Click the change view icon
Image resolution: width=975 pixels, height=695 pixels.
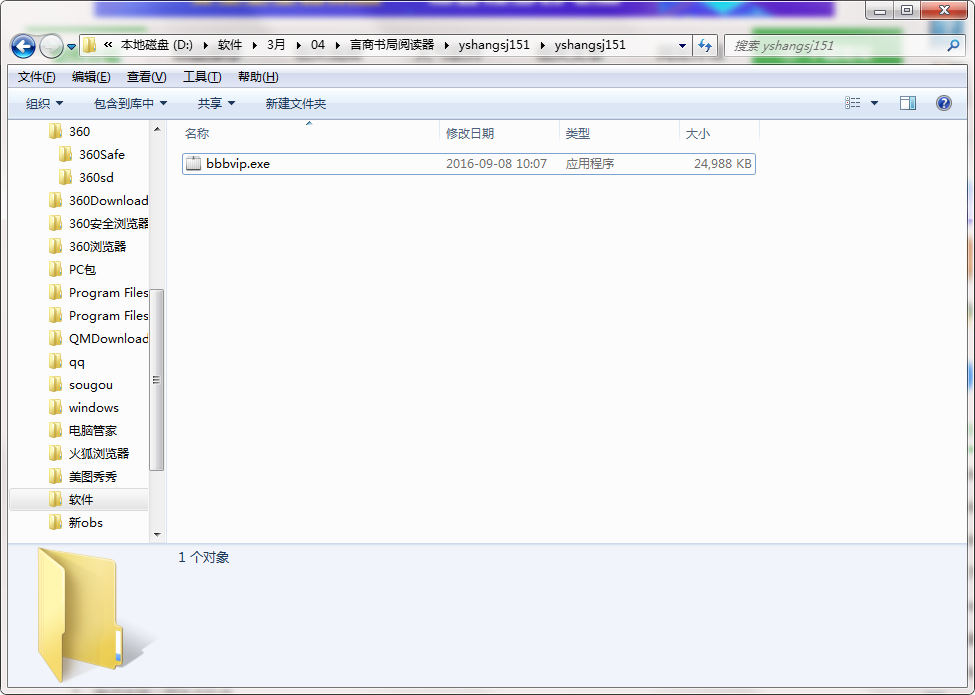853,103
